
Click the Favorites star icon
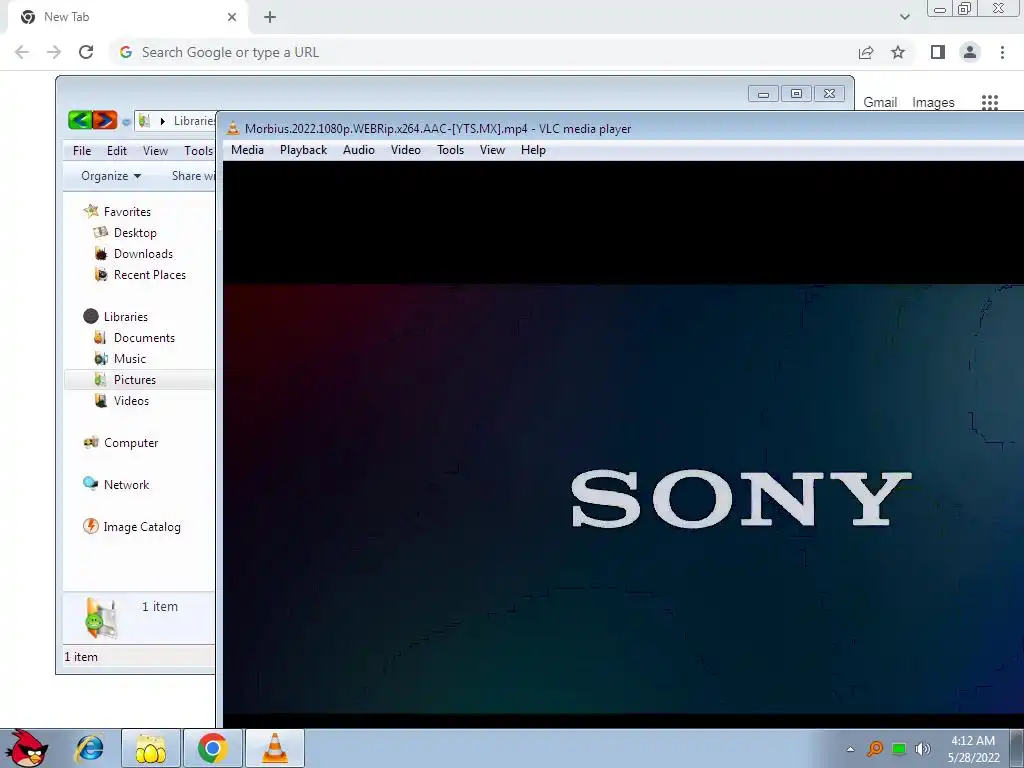pos(91,211)
